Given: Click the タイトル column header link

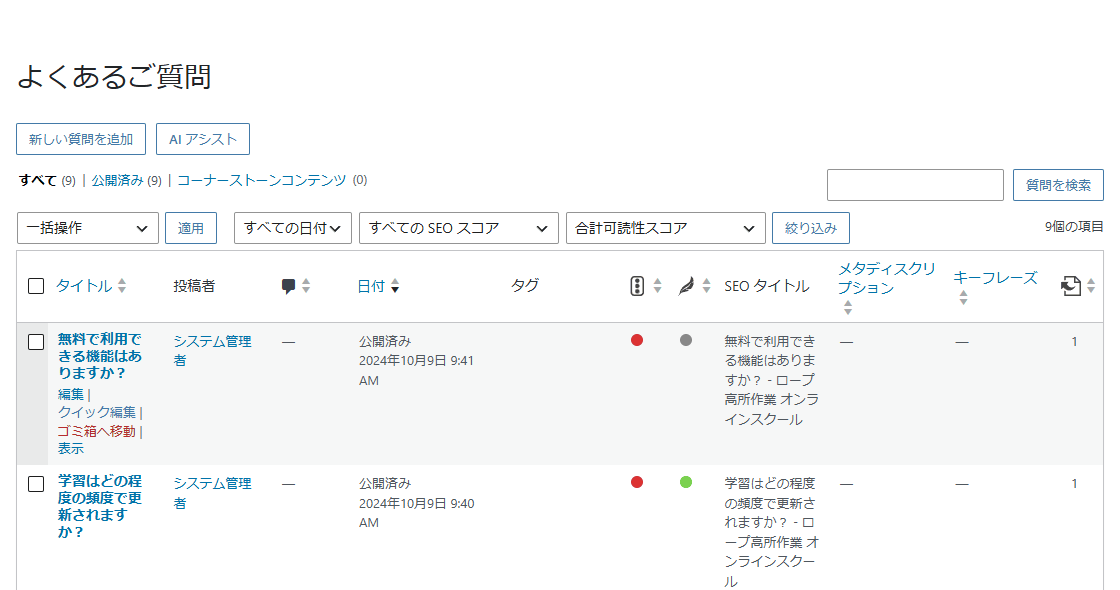Looking at the screenshot, I should coord(84,286).
